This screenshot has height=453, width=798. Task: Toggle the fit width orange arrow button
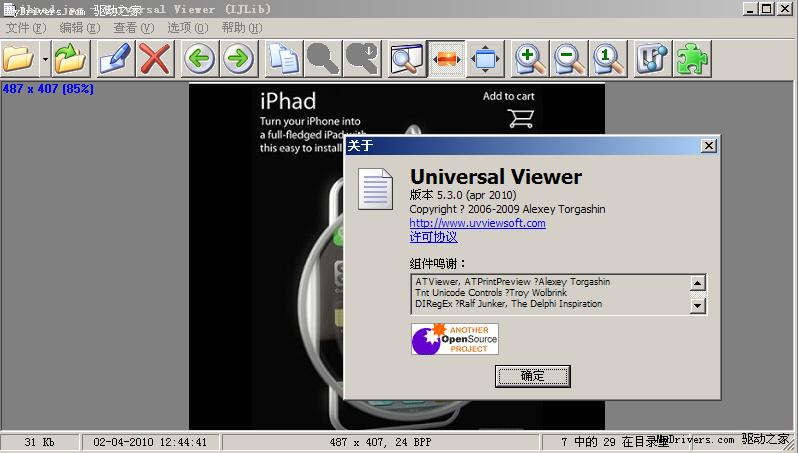point(446,59)
